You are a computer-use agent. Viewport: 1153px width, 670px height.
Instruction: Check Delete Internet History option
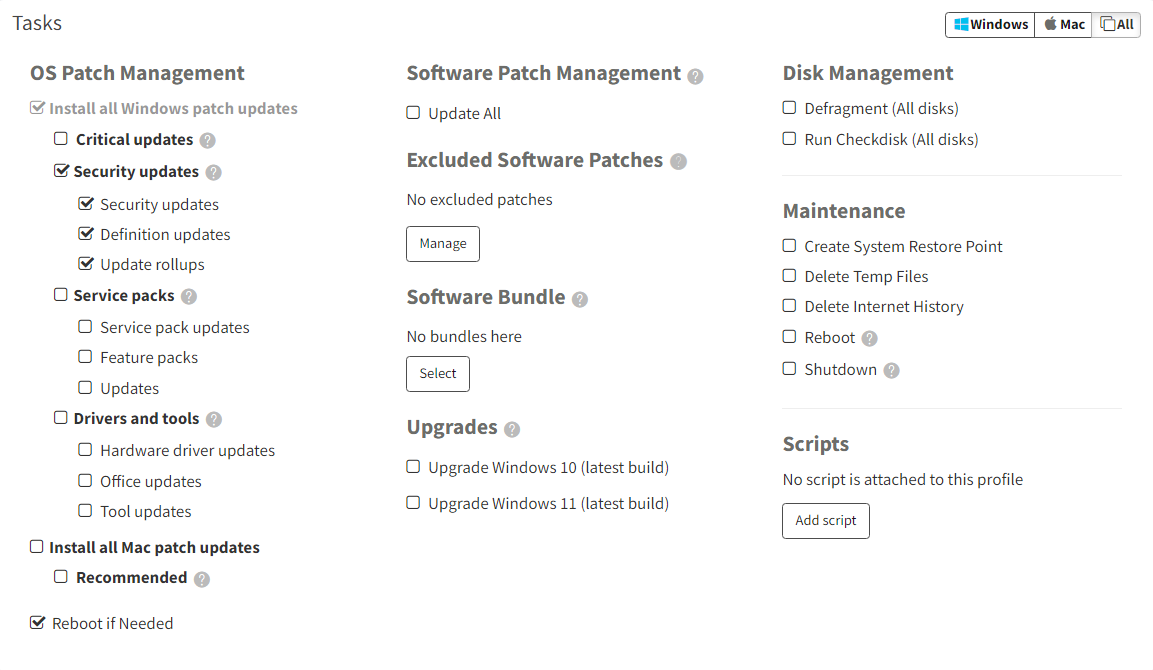(790, 305)
